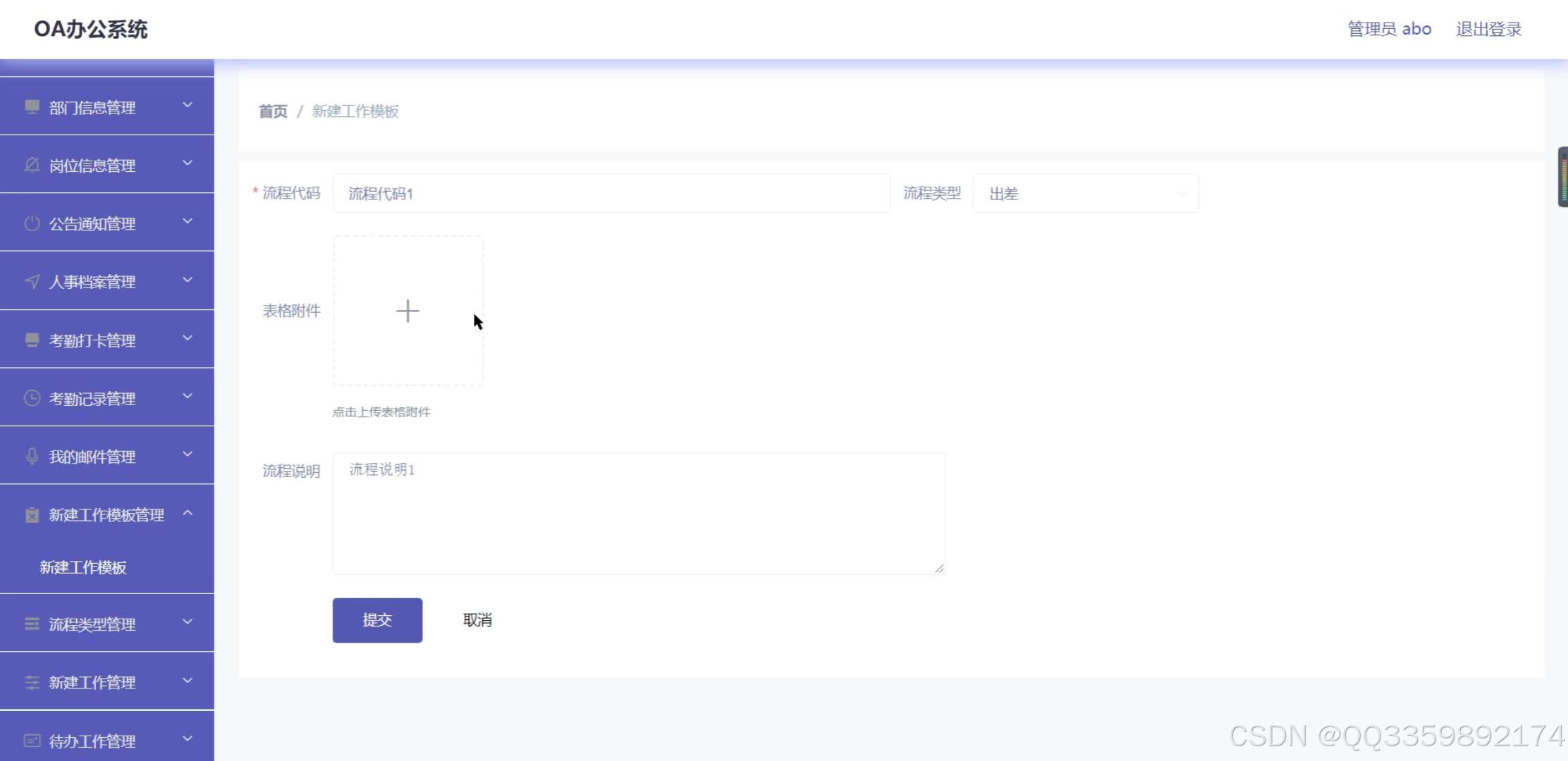Expand the 部门信息管理 section chevron

point(187,105)
